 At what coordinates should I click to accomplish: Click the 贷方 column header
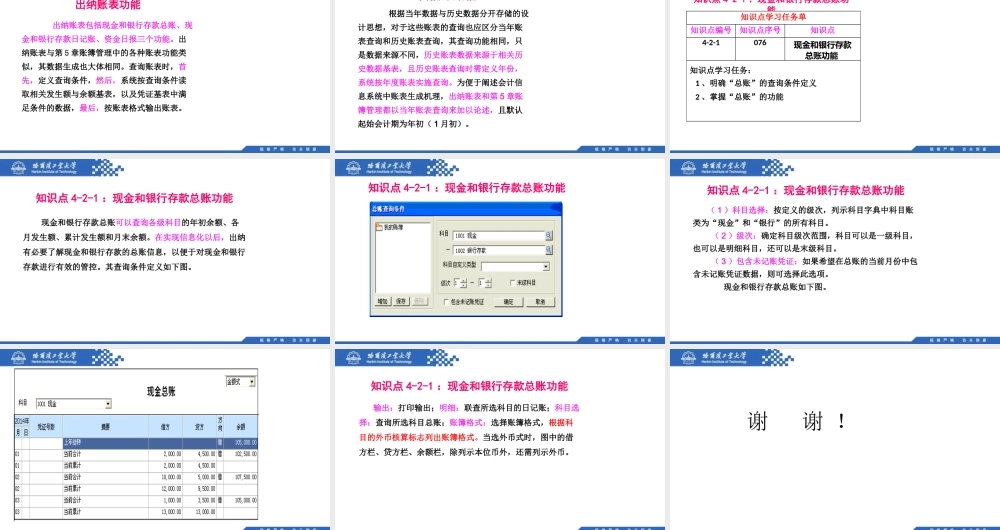pos(200,427)
